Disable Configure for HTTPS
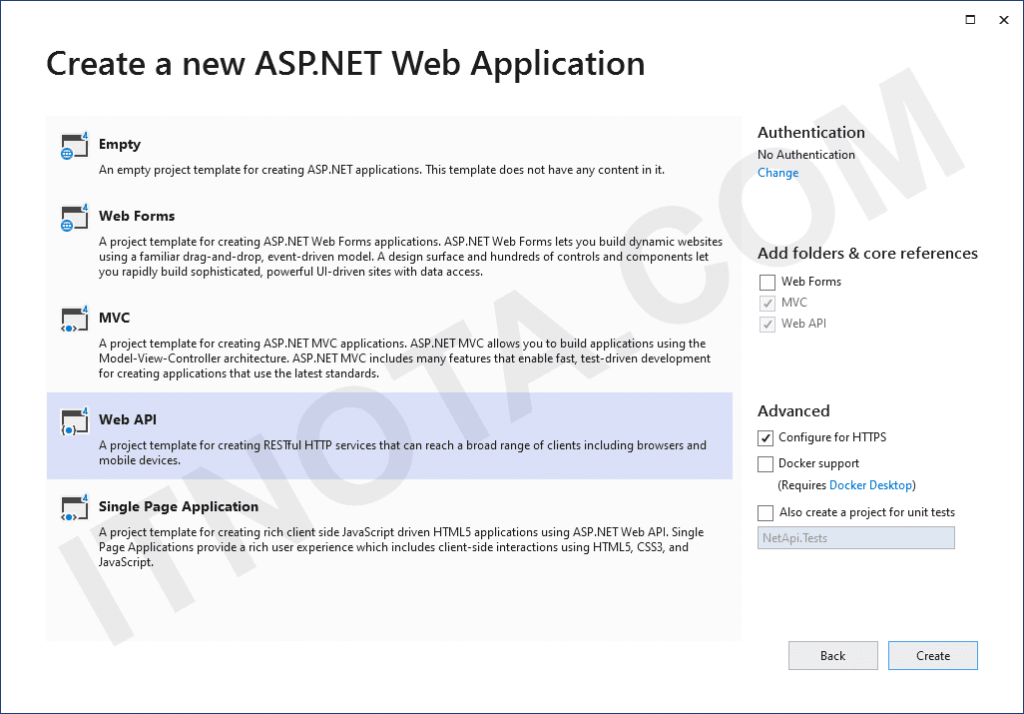 (x=765, y=437)
